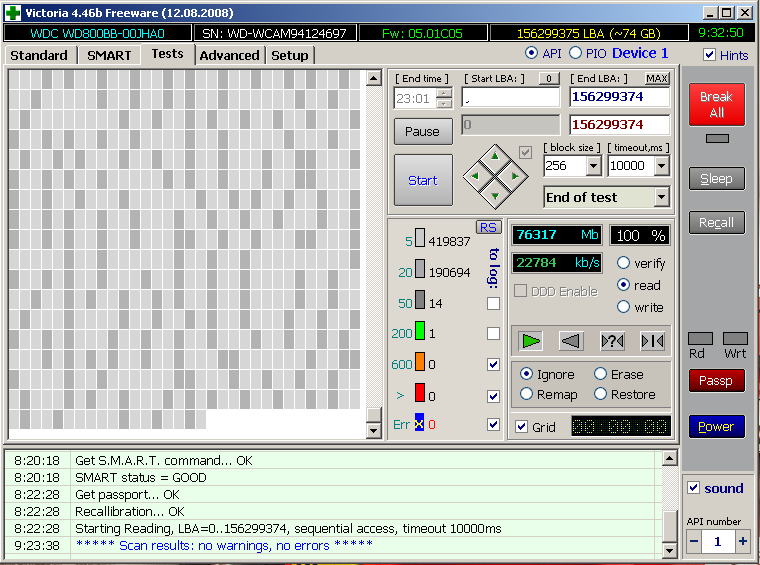Open the block size dropdown
The image size is (760, 565).
click(593, 166)
